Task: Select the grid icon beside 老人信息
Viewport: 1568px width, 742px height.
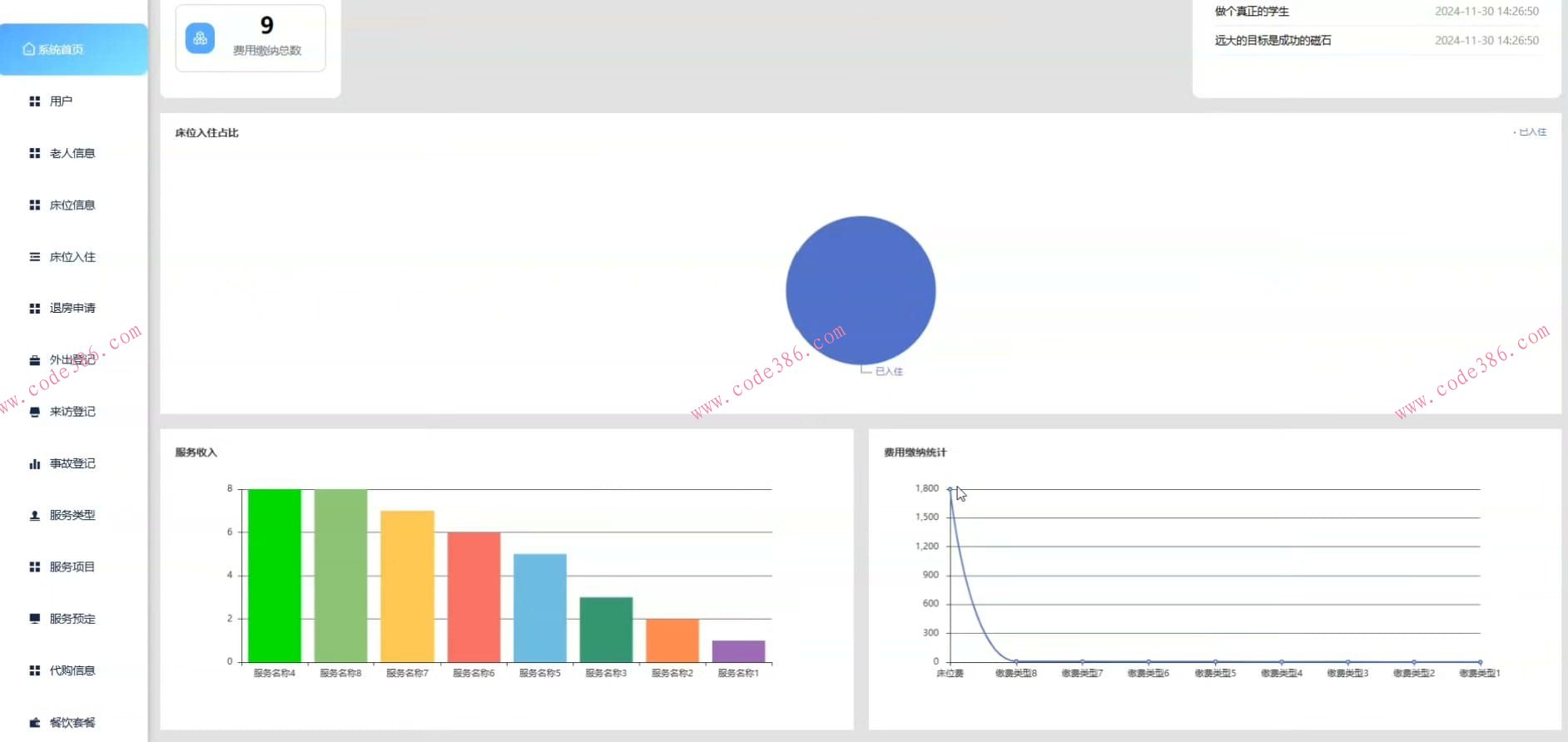Action: tap(35, 153)
